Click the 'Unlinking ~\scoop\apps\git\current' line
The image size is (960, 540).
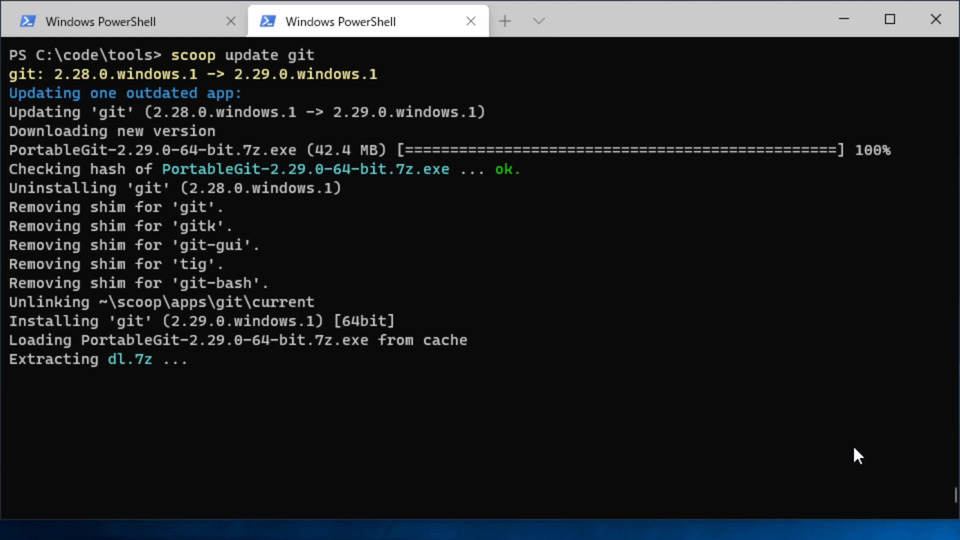162,302
